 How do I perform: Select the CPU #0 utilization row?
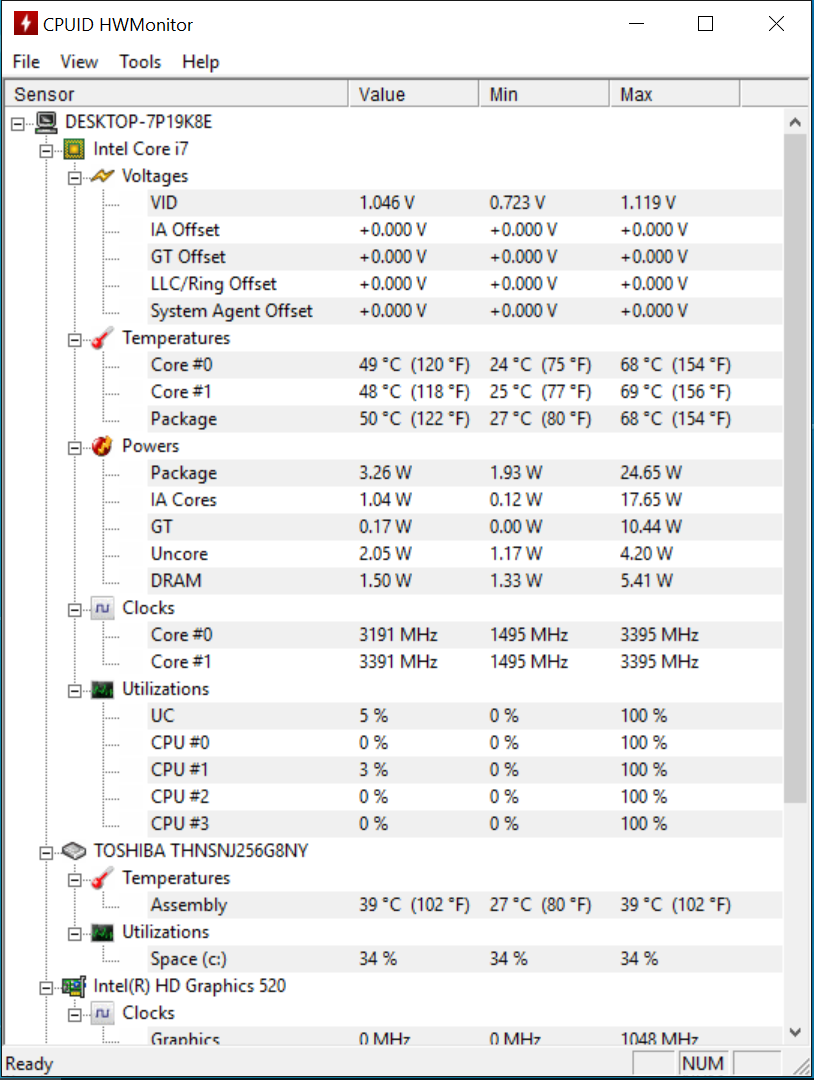(466, 742)
